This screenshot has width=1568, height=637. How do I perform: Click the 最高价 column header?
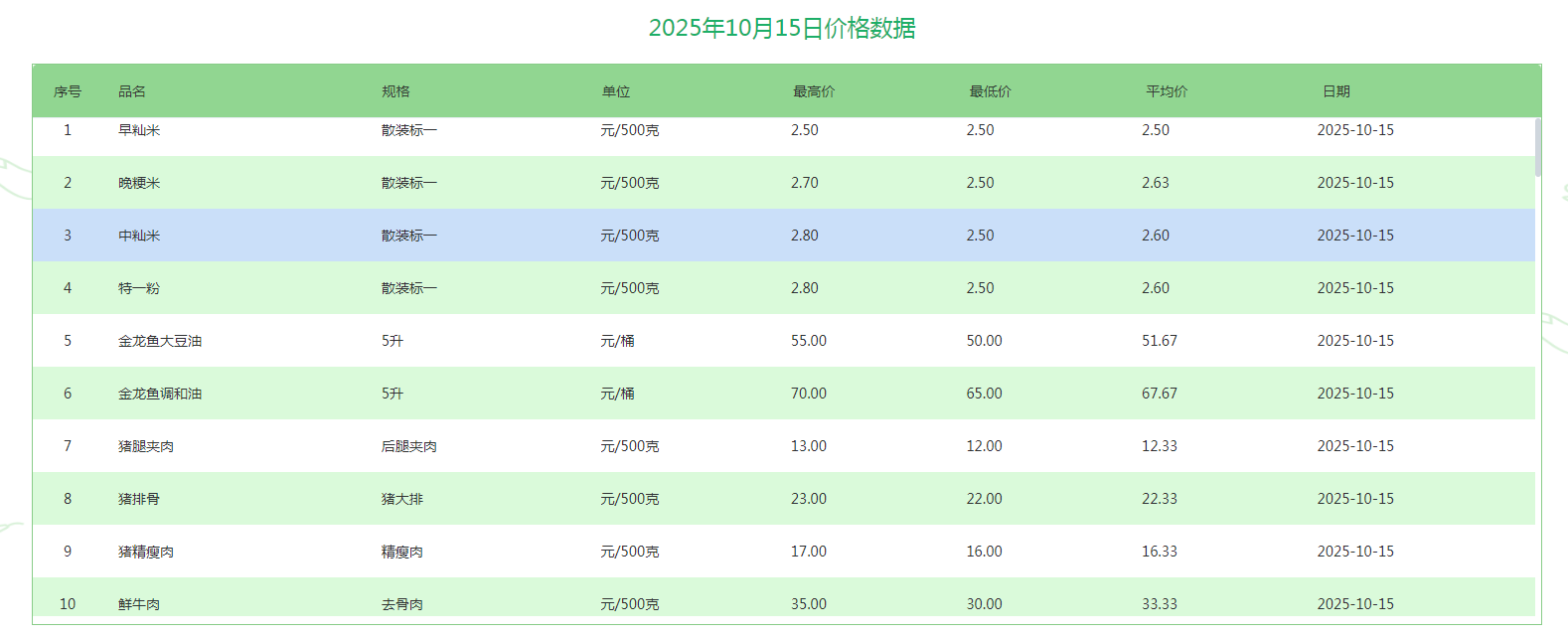point(814,91)
